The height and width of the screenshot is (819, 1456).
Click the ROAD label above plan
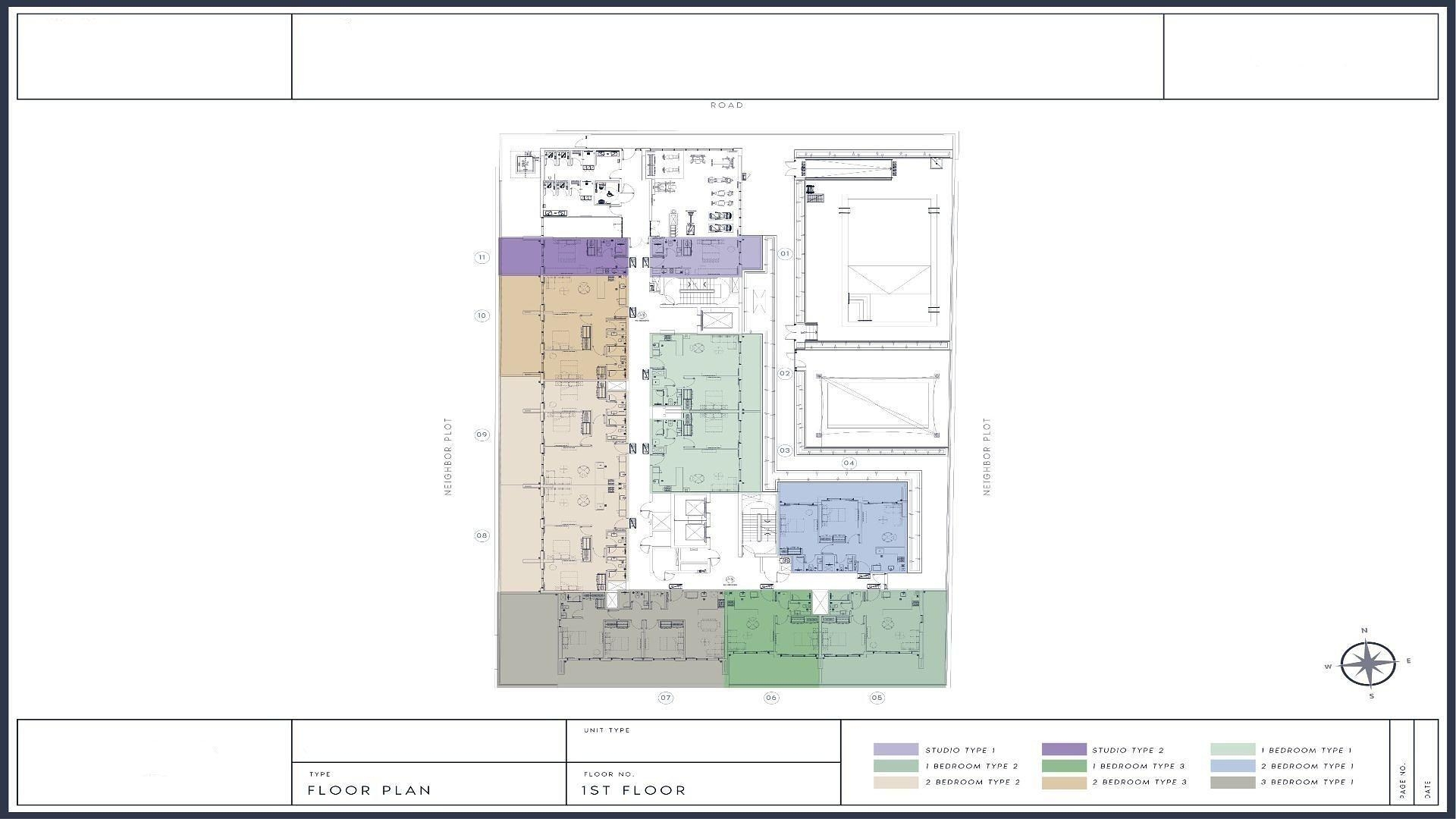coord(726,105)
